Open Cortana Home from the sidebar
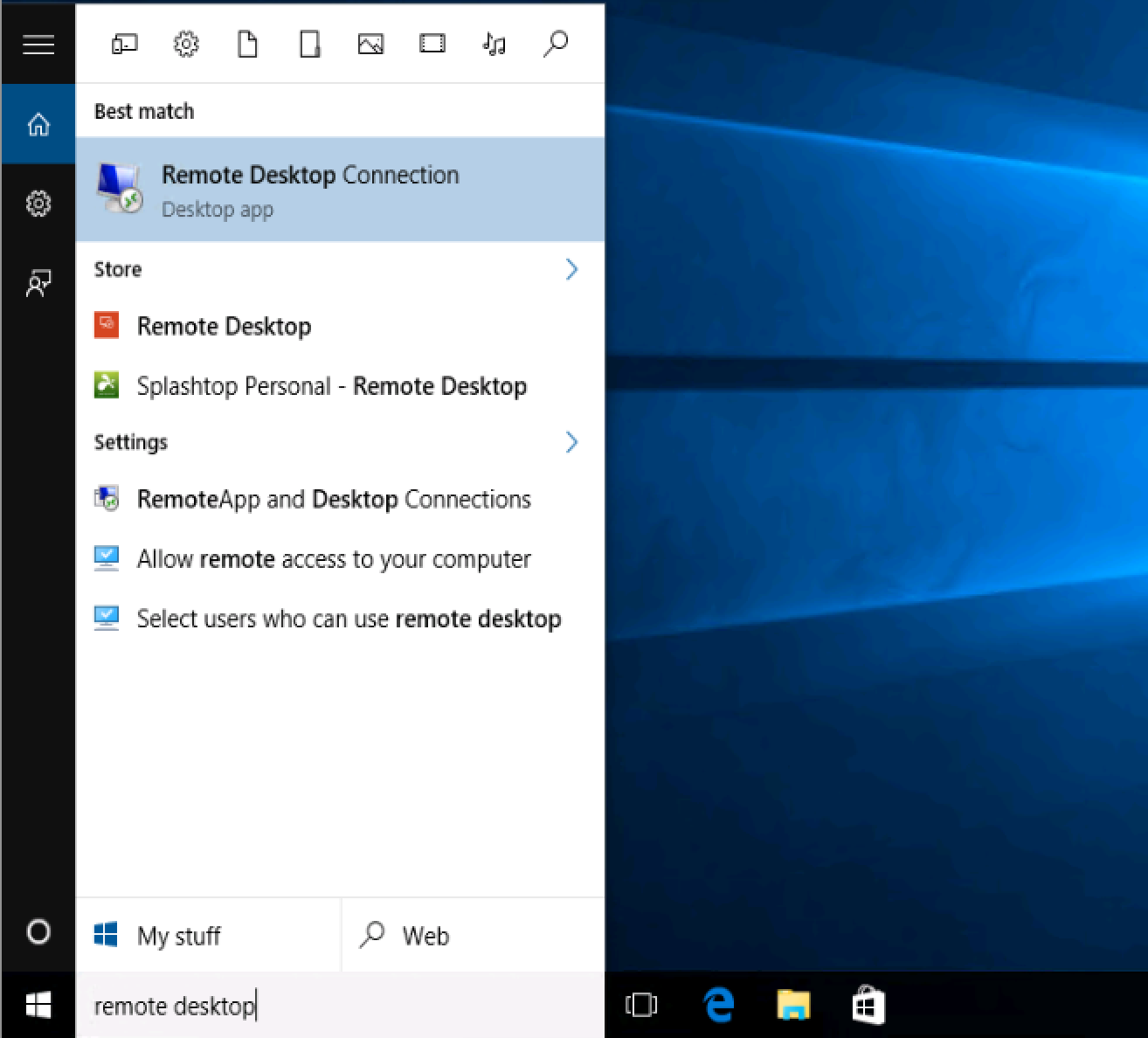The image size is (1148, 1038). click(x=38, y=124)
